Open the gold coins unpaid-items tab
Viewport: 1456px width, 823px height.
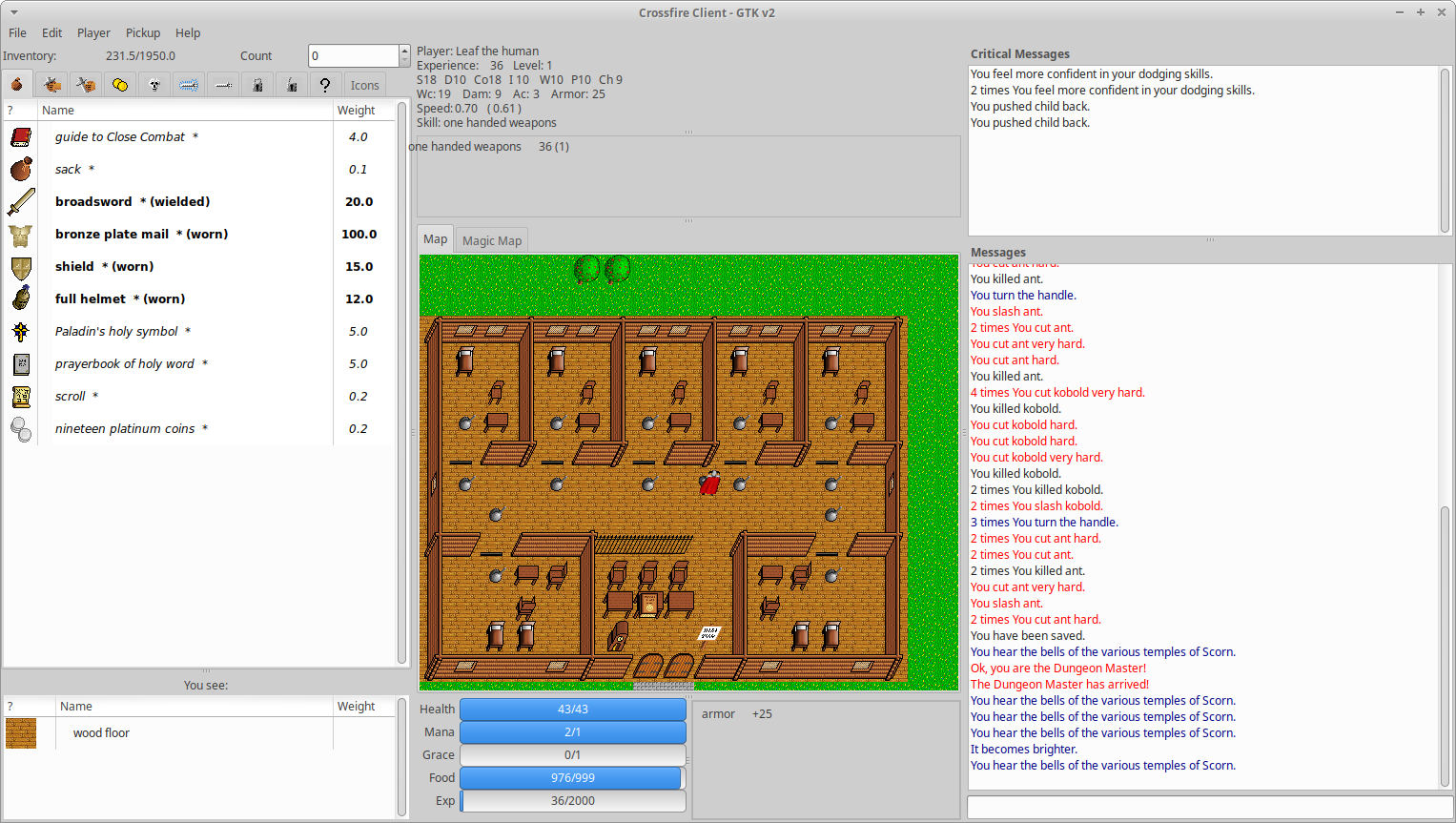(x=120, y=85)
